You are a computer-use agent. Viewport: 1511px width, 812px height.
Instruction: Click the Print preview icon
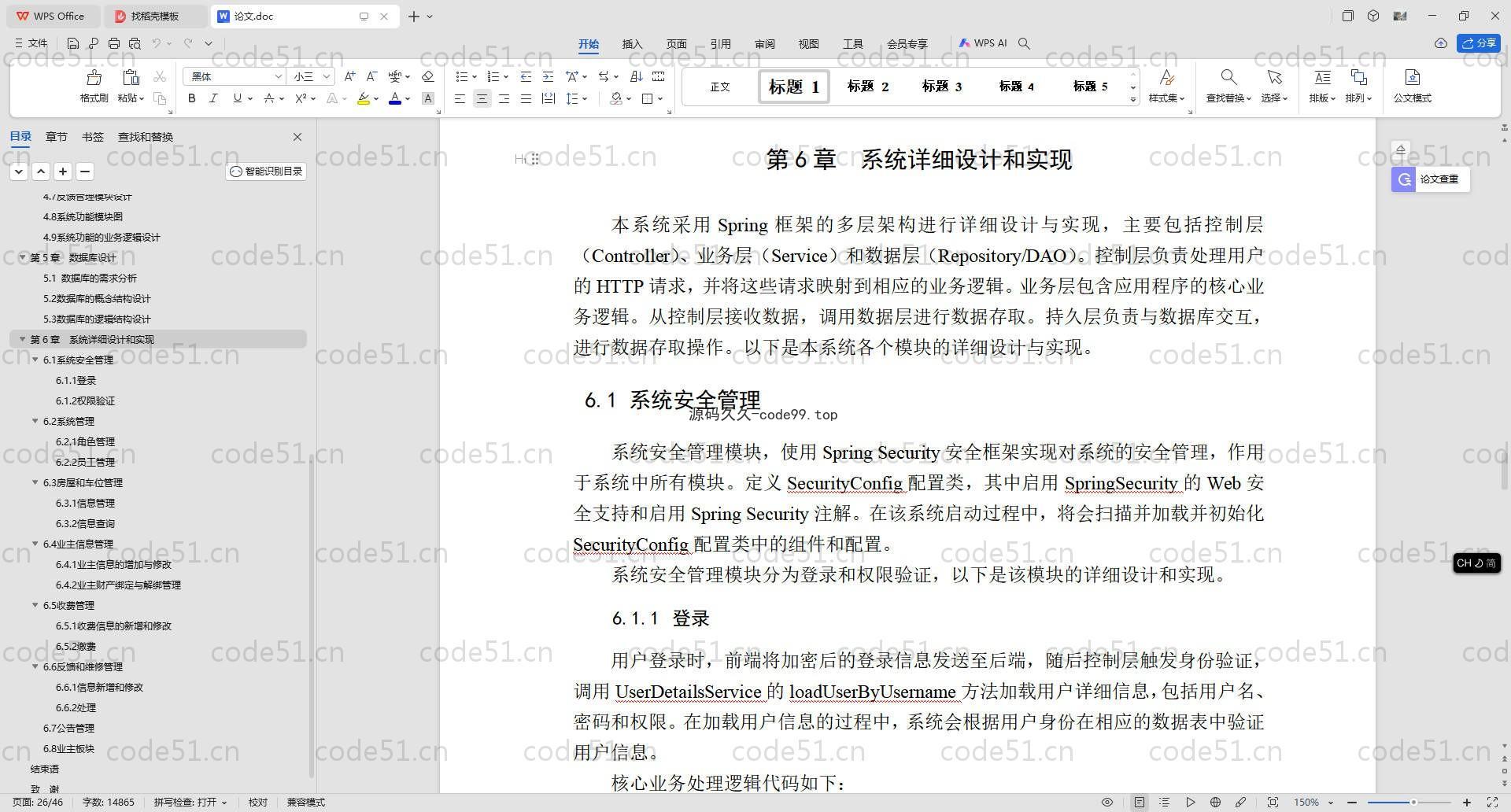point(135,43)
